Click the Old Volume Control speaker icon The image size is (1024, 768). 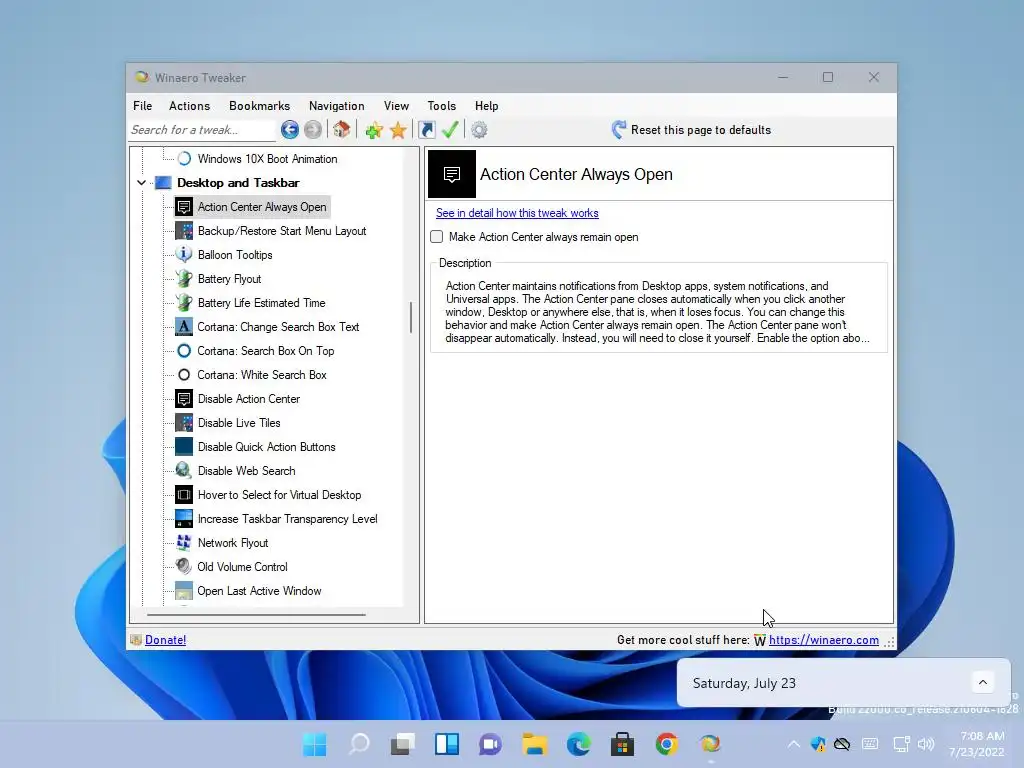[x=184, y=566]
